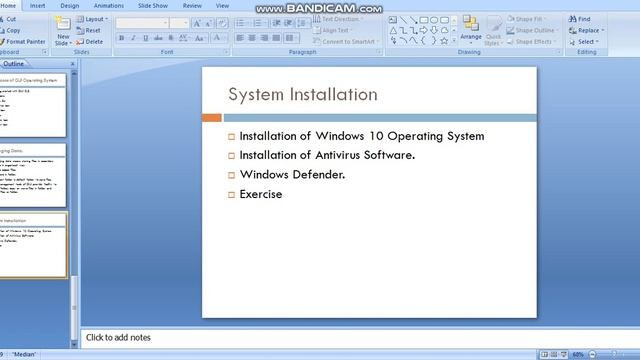The height and width of the screenshot is (360, 640).
Task: Click the Cut command
Action: coord(8,19)
